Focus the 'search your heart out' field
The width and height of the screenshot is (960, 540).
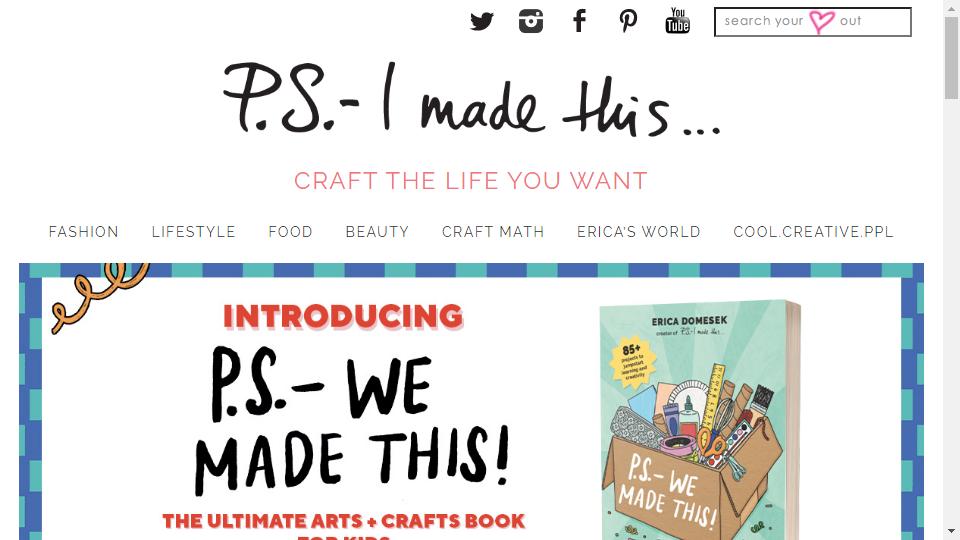click(x=812, y=22)
